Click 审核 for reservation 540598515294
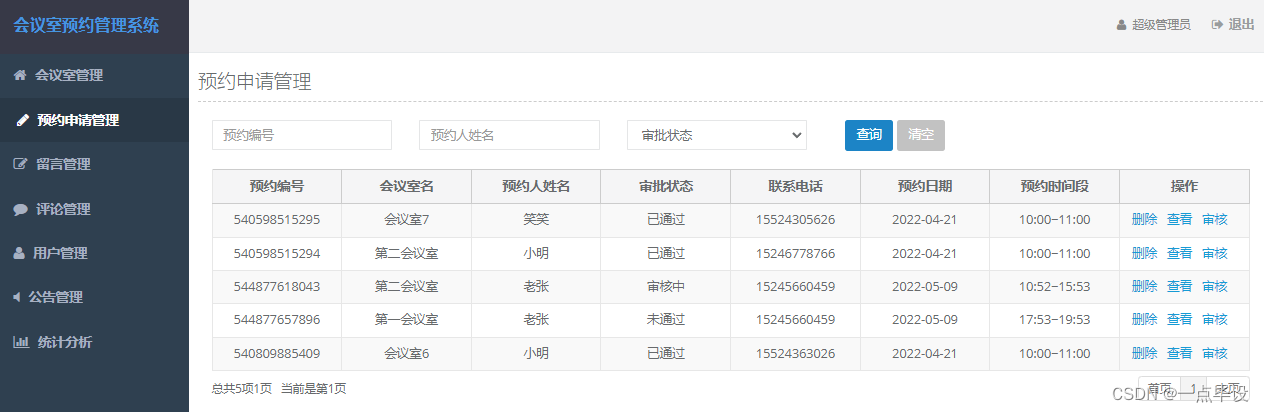Image resolution: width=1264 pixels, height=412 pixels. tap(1214, 254)
